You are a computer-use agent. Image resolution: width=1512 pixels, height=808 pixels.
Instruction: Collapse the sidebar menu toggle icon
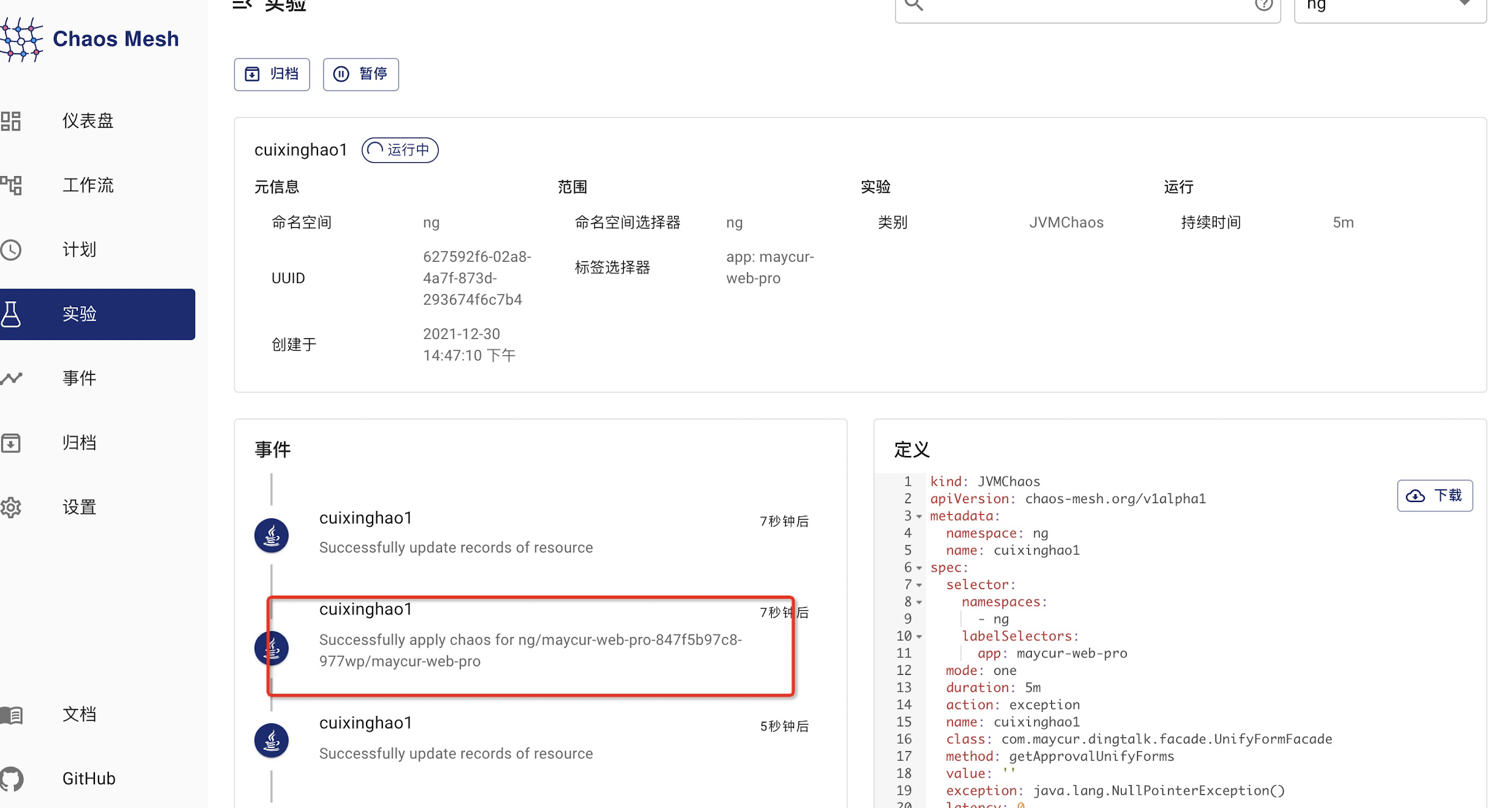(242, 5)
